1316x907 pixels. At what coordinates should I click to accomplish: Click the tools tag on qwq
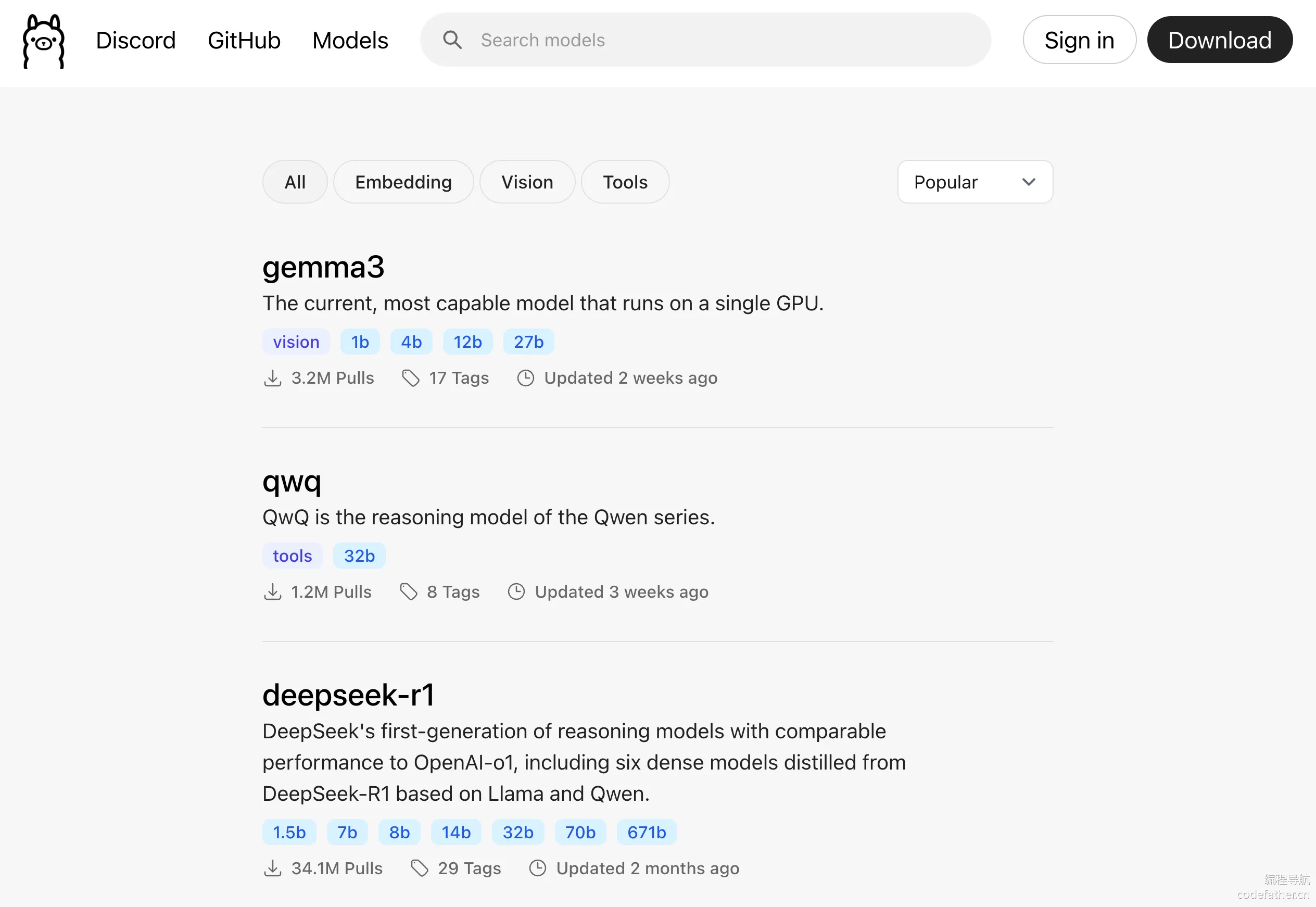click(293, 555)
